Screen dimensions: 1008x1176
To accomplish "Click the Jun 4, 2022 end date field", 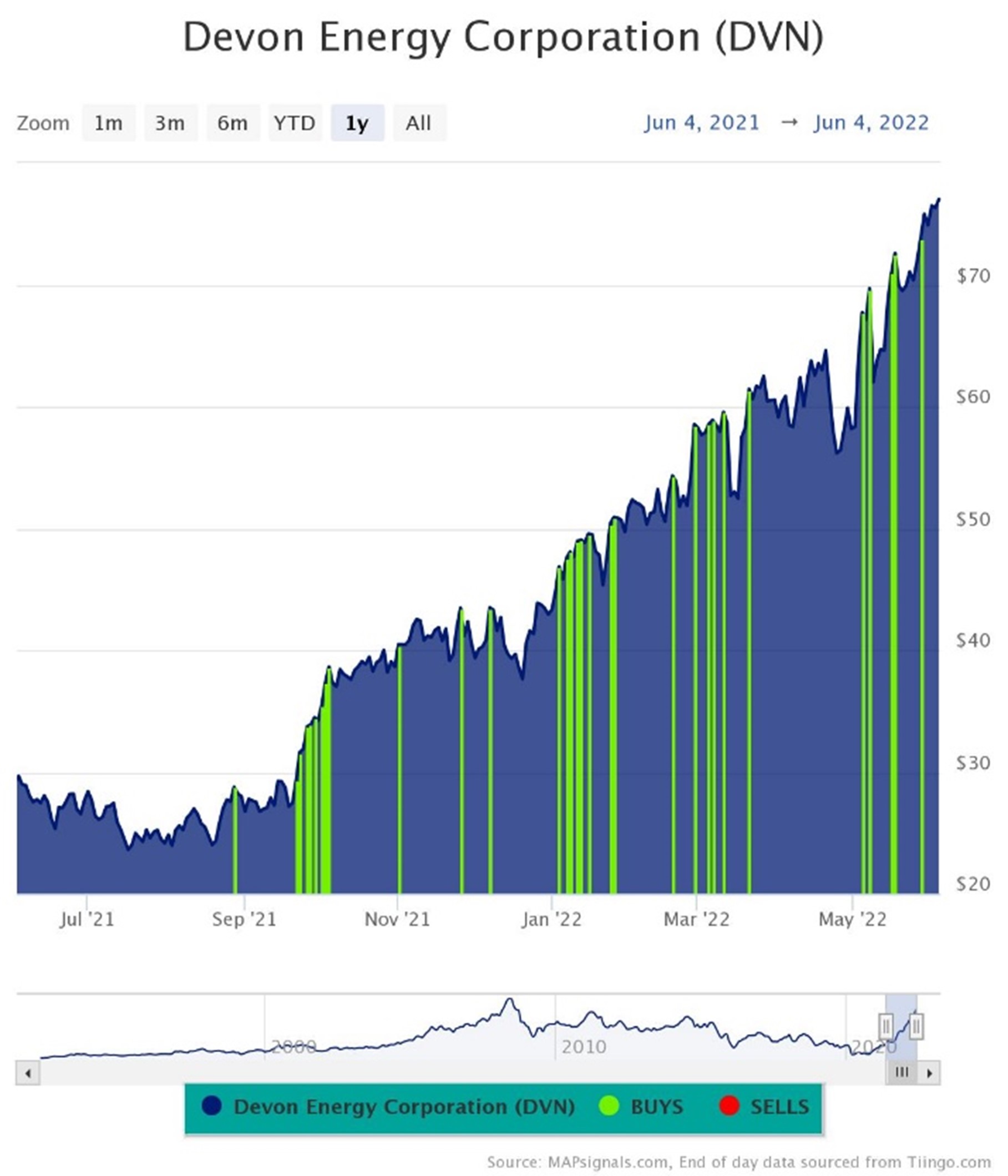I will tap(872, 123).
